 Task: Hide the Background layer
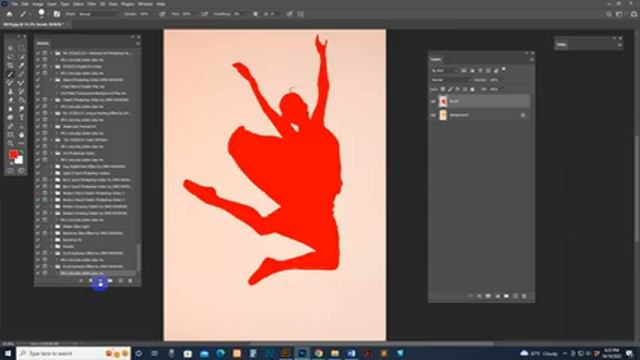[433, 115]
